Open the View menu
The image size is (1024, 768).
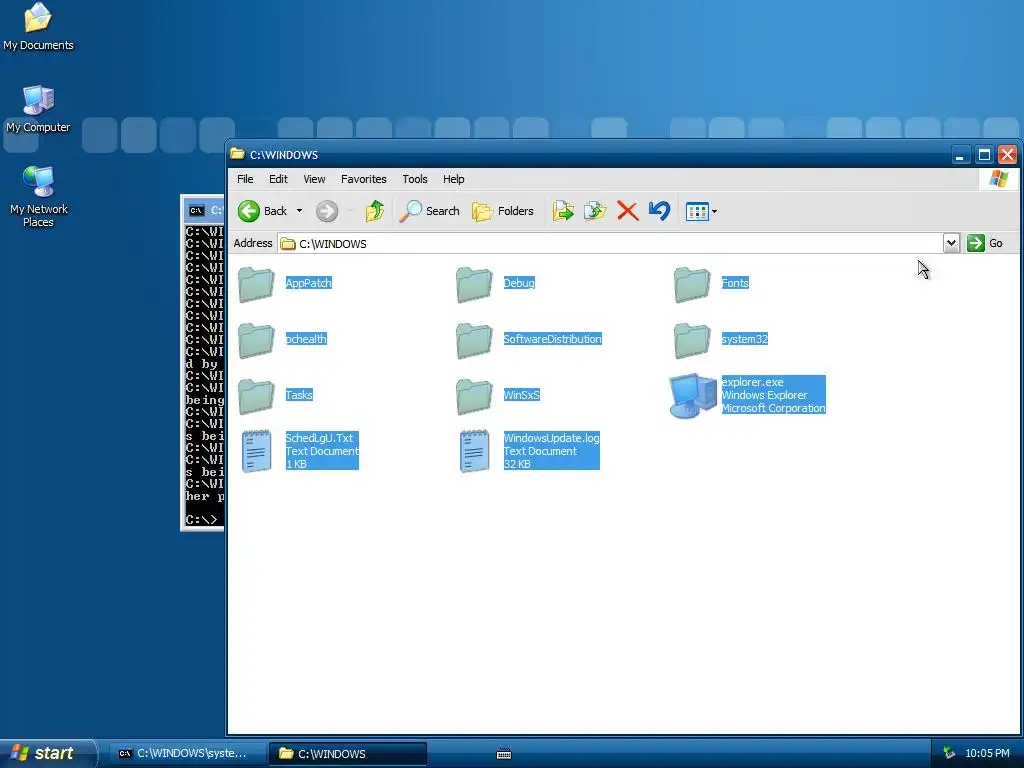314,179
